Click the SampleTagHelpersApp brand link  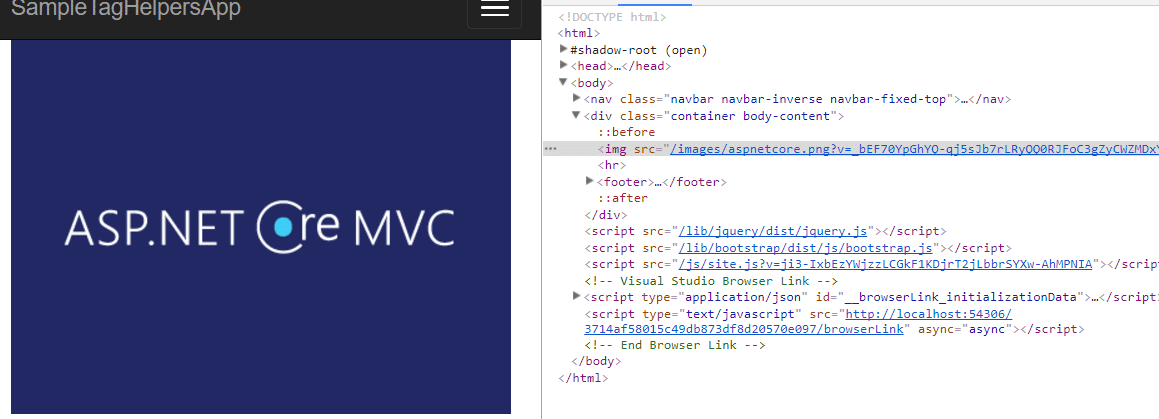[x=126, y=9]
